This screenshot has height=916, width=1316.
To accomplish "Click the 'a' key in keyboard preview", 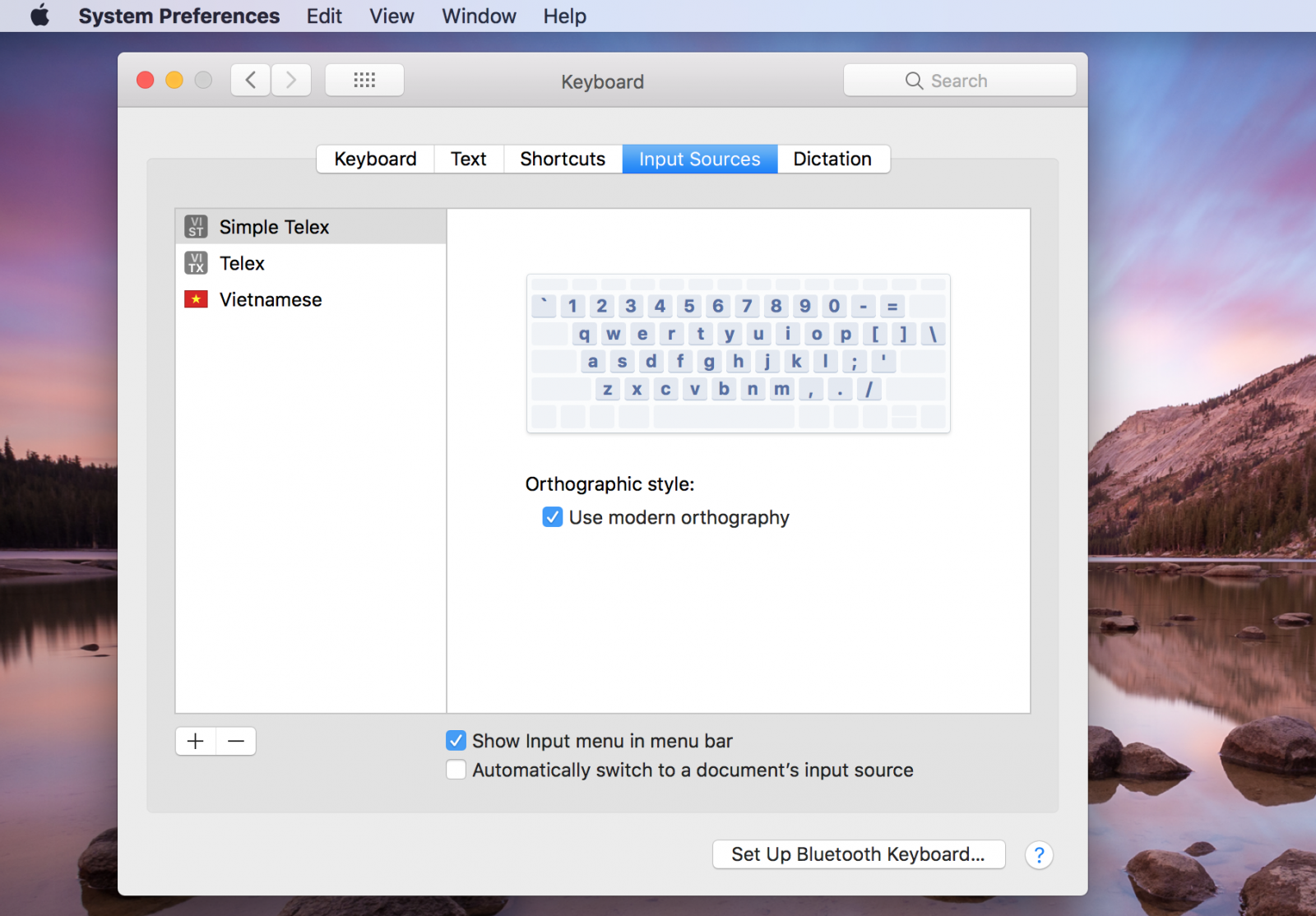I will (x=593, y=361).
